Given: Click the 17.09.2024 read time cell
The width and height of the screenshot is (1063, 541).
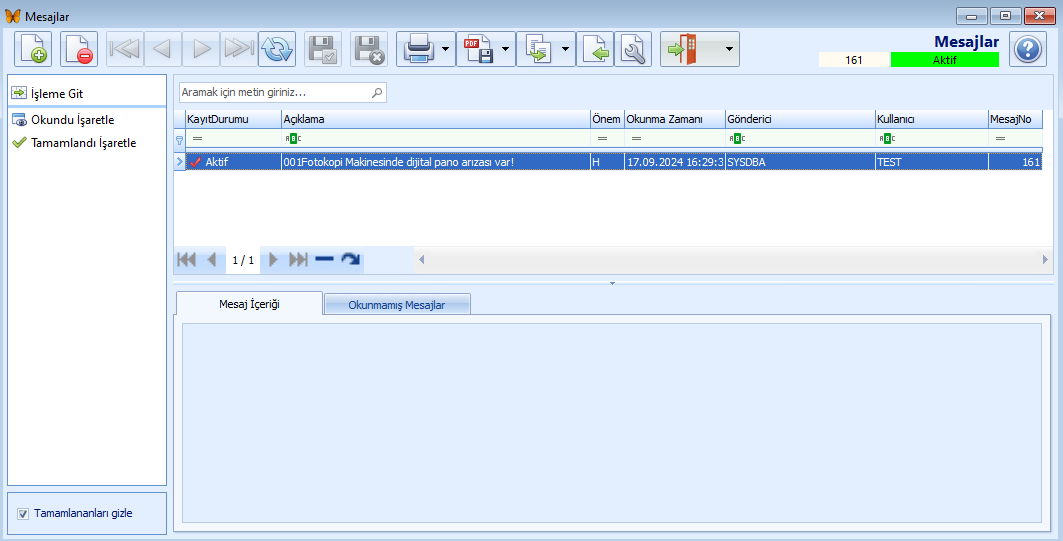Looking at the screenshot, I should pyautogui.click(x=675, y=162).
